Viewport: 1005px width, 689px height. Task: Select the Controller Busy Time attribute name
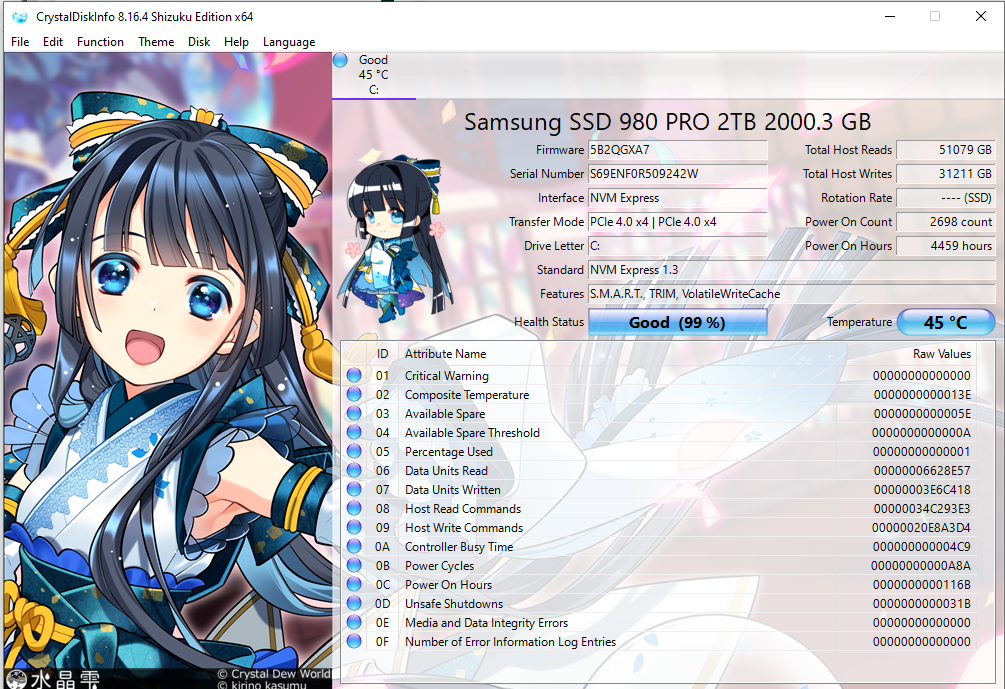coord(459,547)
